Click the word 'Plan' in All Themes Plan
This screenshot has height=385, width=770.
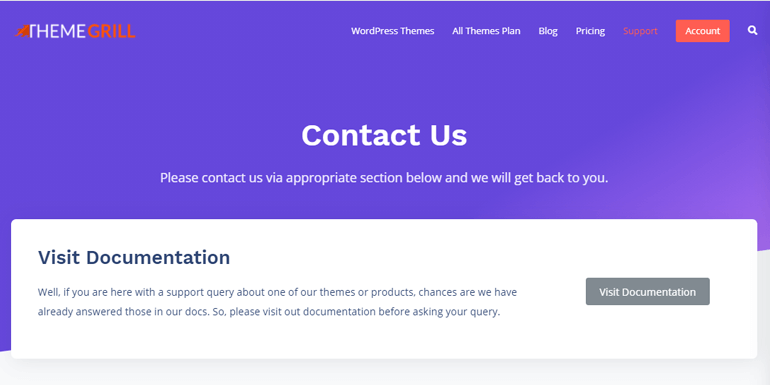pos(511,31)
